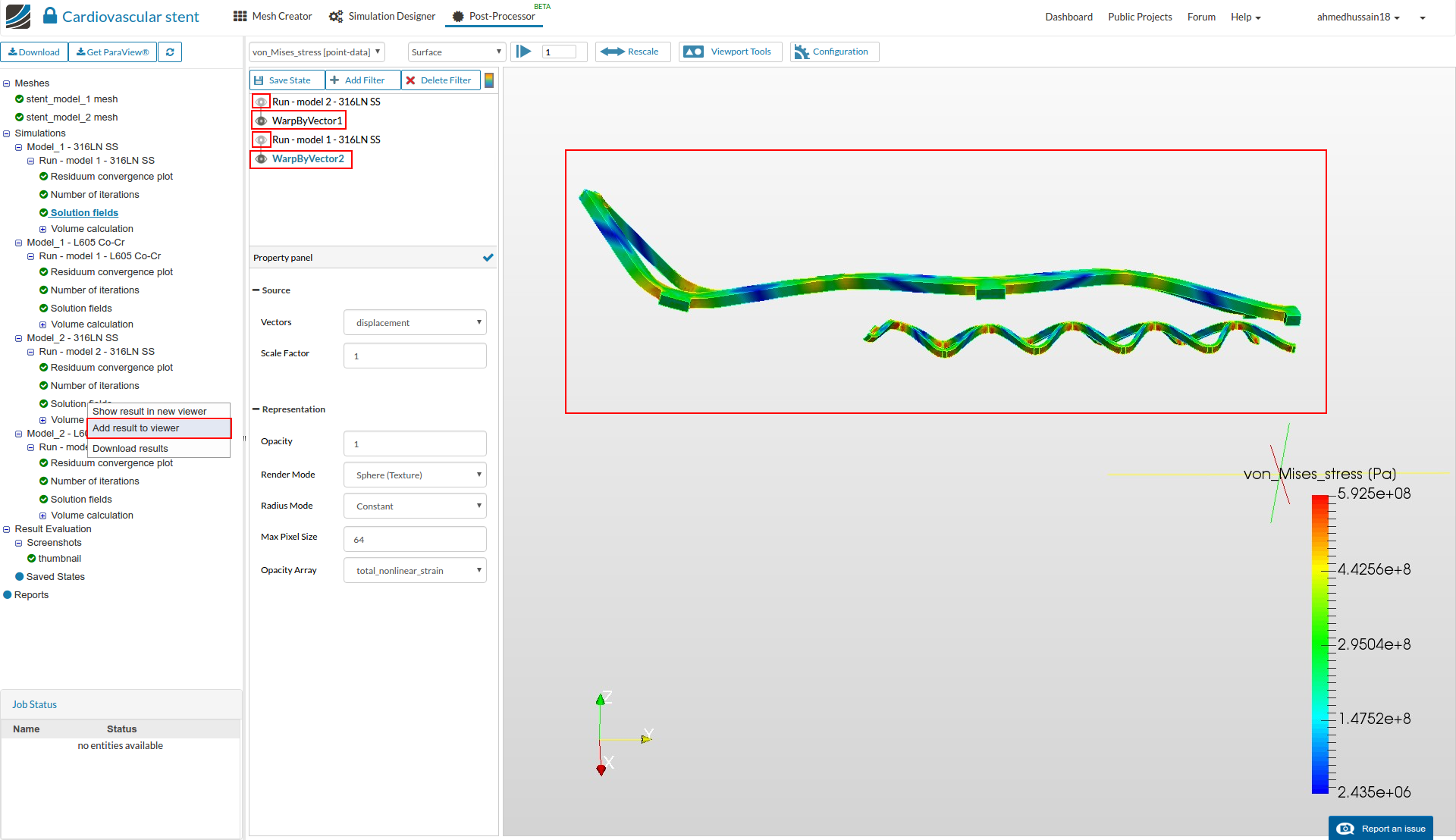This screenshot has width=1456, height=840.
Task: Click the Report an issue button
Action: 1380,828
